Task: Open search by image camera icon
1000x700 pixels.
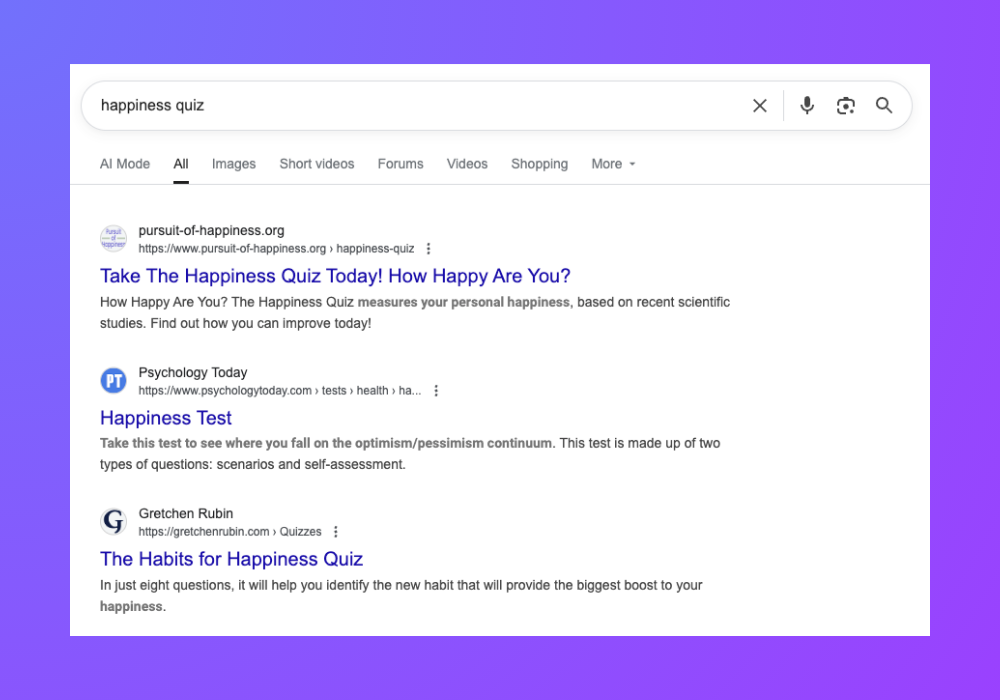Action: (846, 106)
